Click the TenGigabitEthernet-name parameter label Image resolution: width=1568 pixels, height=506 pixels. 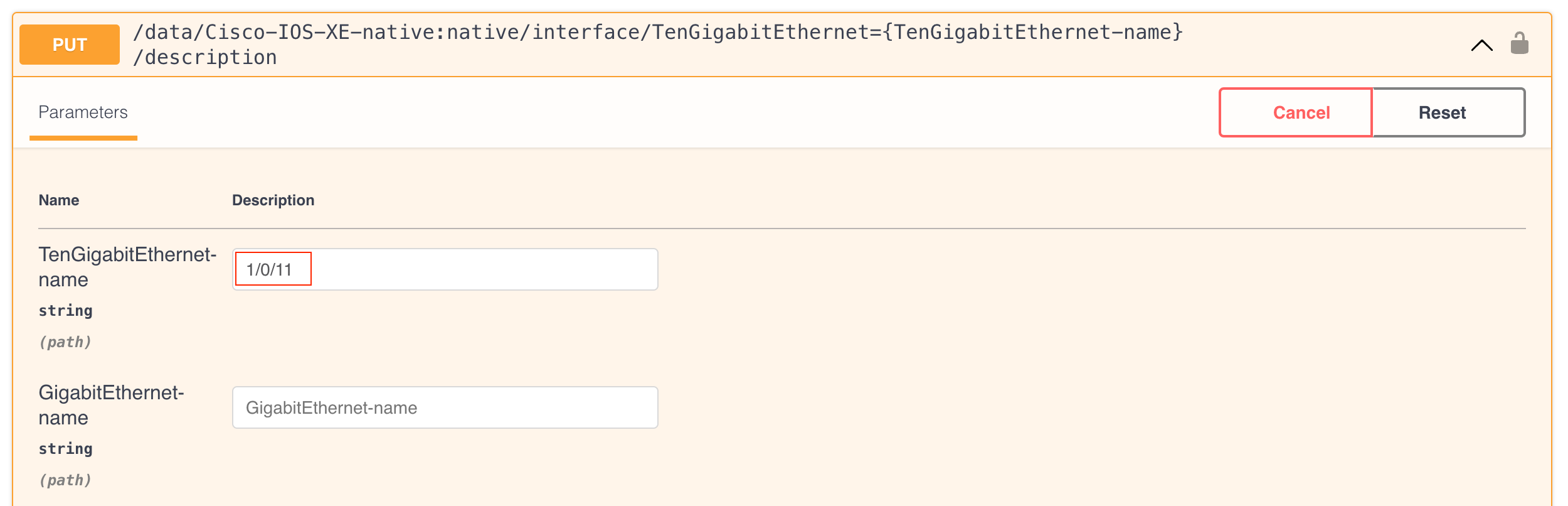pyautogui.click(x=127, y=267)
